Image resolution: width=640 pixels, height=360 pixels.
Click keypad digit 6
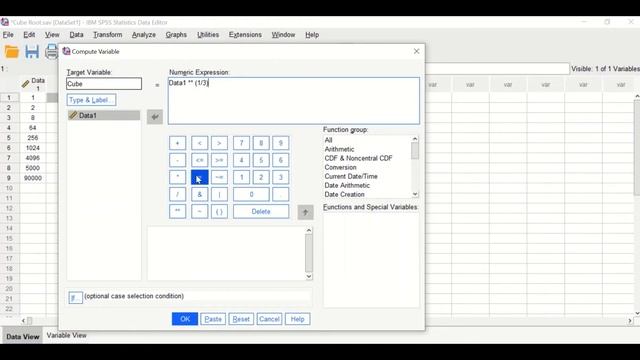pos(280,160)
